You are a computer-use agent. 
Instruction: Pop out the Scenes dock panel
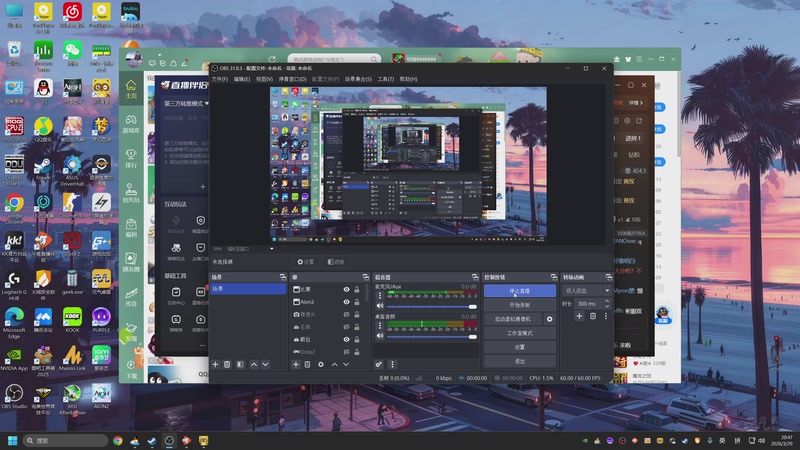283,277
